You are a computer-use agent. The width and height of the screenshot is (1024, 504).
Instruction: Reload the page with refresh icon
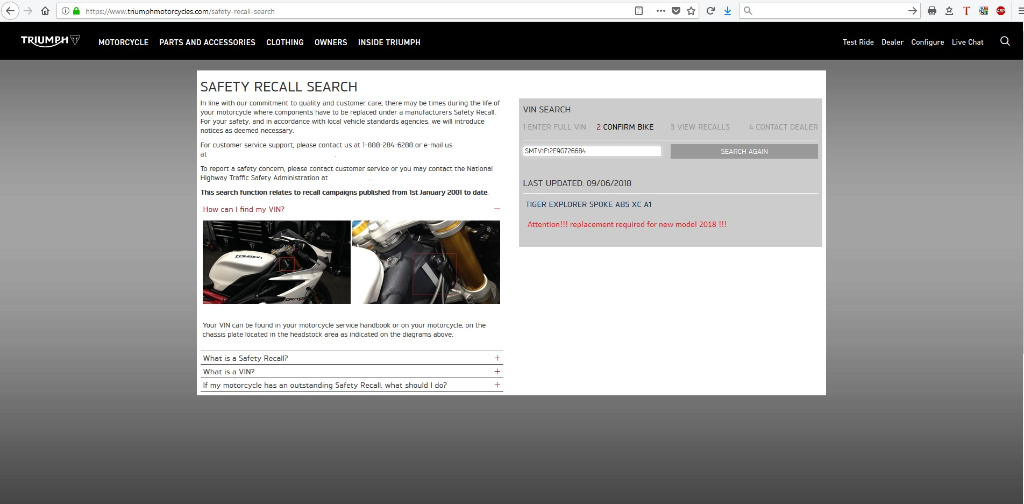pos(711,10)
